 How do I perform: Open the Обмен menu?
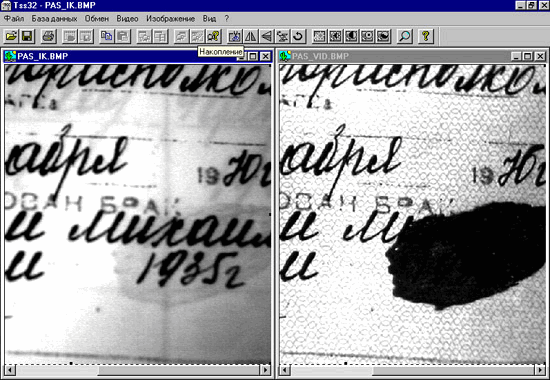click(x=97, y=19)
